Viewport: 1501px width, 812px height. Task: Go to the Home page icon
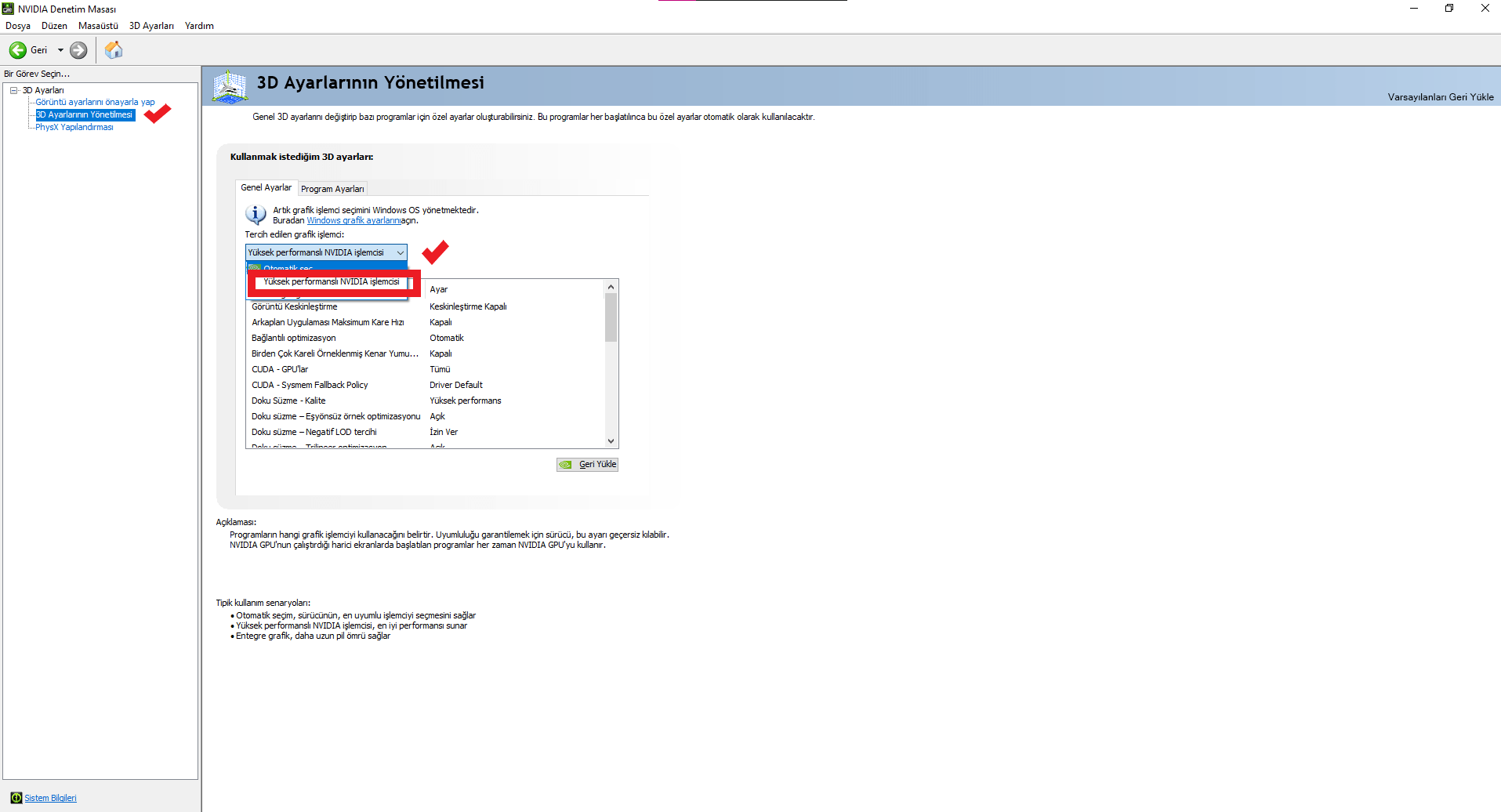pyautogui.click(x=114, y=50)
